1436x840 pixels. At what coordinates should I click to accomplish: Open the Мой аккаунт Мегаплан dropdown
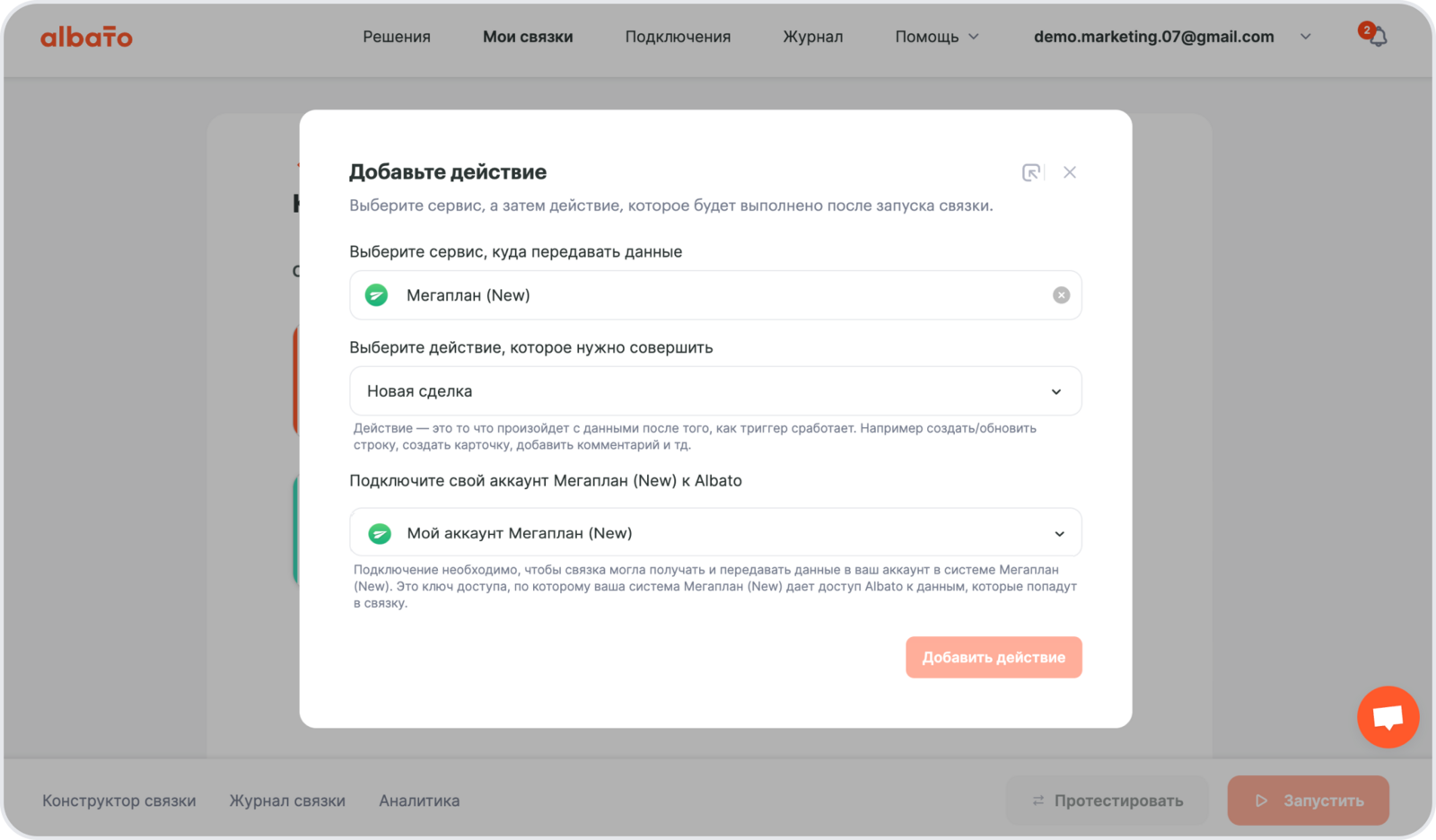pyautogui.click(x=1059, y=534)
